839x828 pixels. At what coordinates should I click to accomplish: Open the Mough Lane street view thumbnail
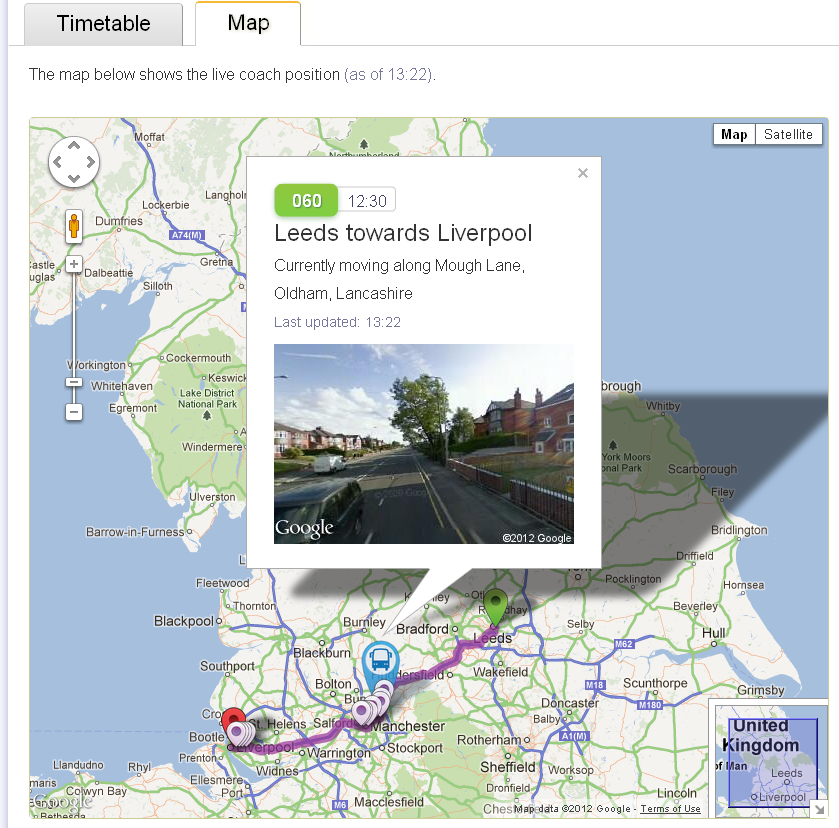(x=424, y=444)
